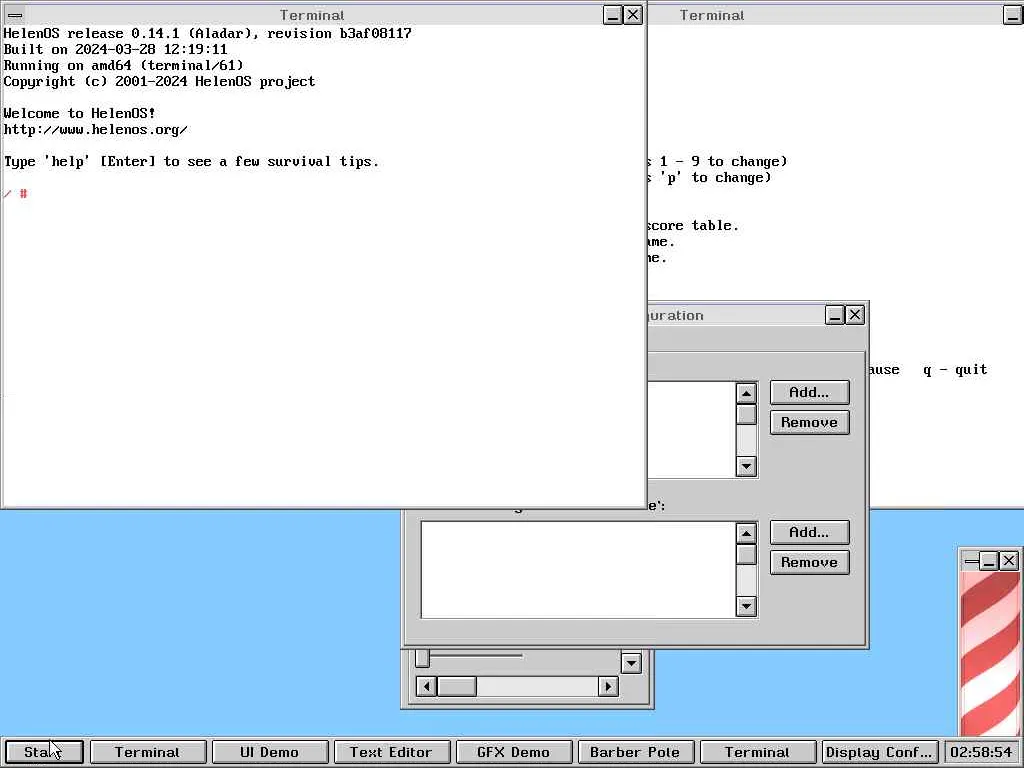The height and width of the screenshot is (768, 1024).
Task: Close the Display Configuration window
Action: (855, 315)
